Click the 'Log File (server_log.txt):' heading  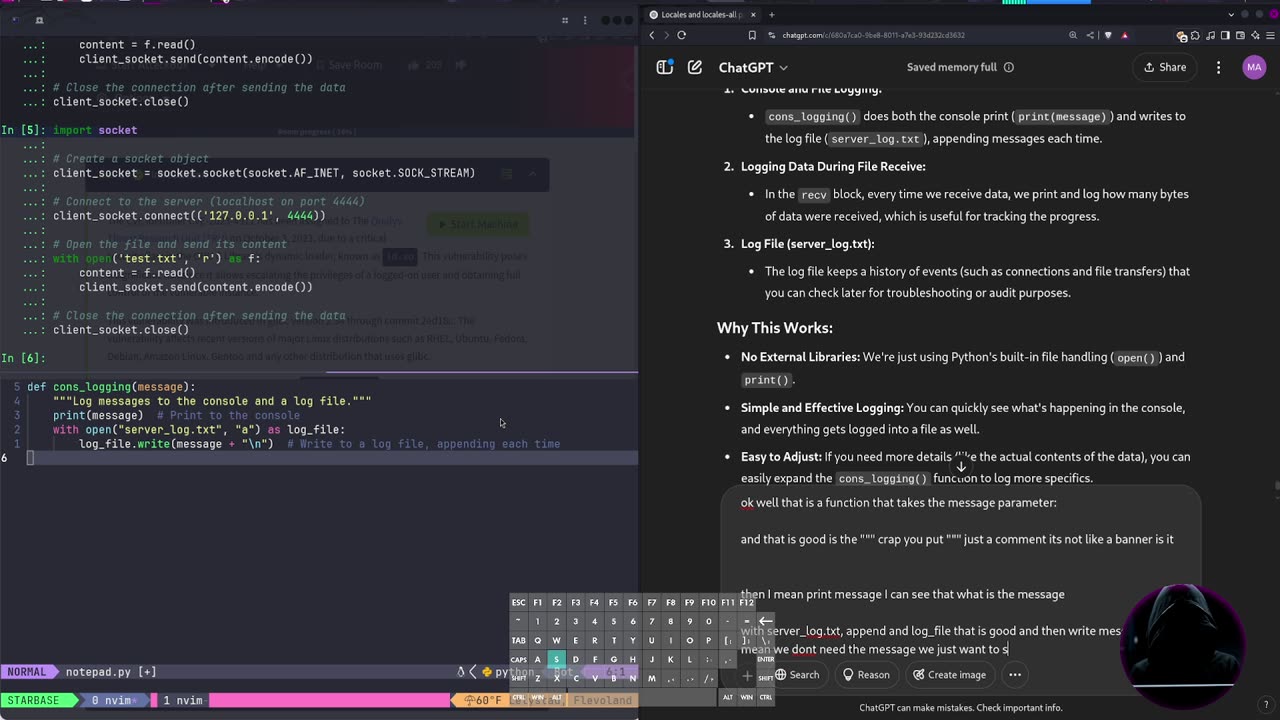pos(808,244)
